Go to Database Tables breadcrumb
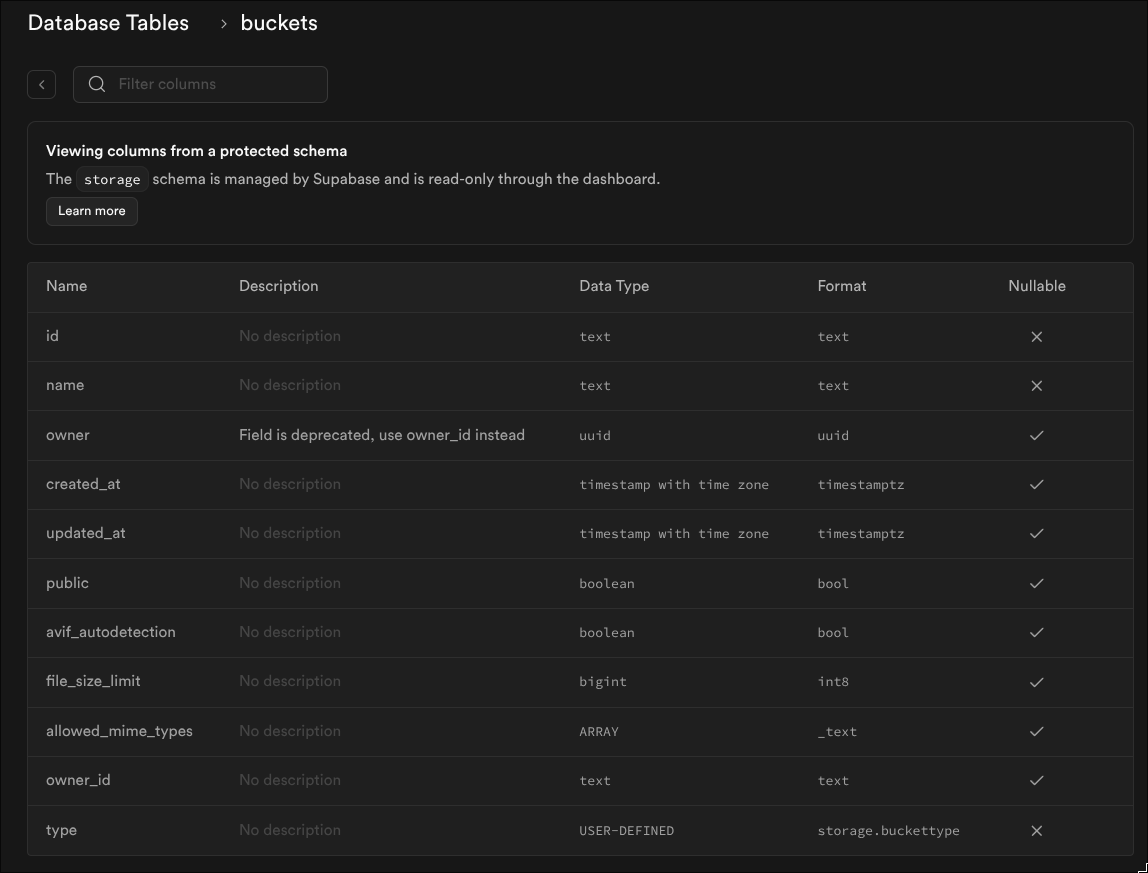The width and height of the screenshot is (1148, 873). click(108, 23)
